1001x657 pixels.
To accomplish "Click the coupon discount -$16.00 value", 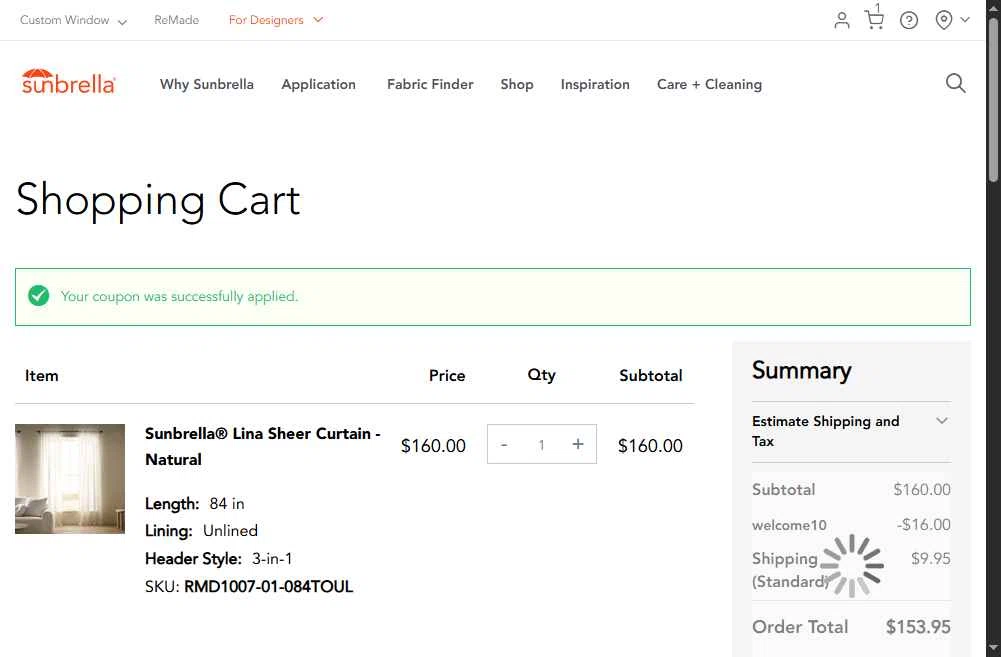I will [x=923, y=525].
